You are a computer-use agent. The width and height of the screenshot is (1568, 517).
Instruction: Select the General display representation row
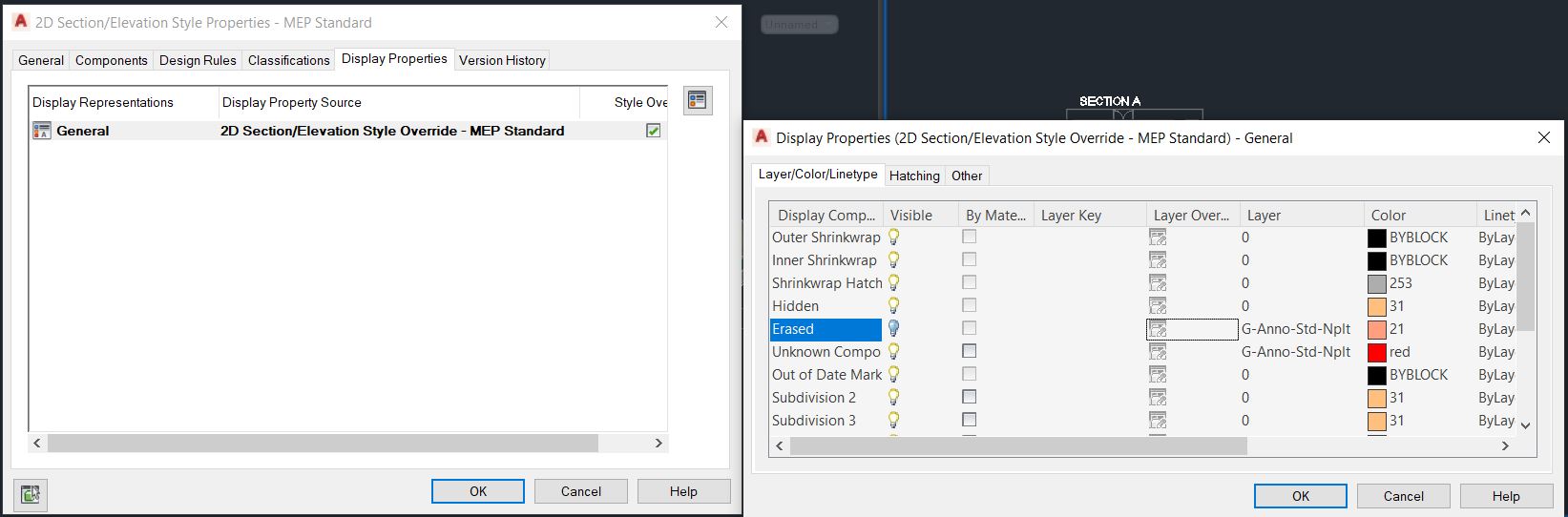348,131
